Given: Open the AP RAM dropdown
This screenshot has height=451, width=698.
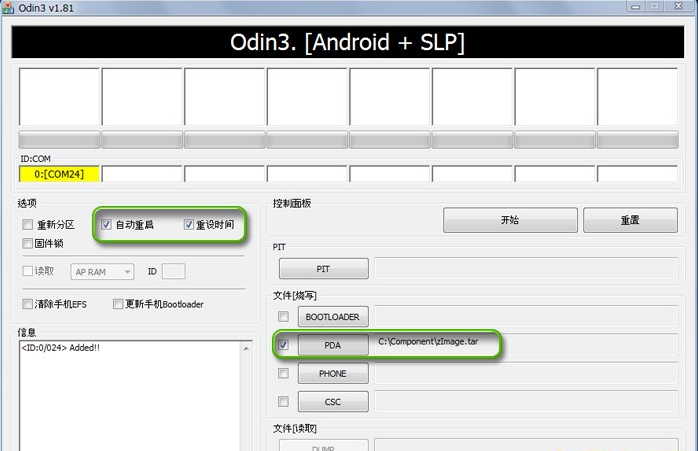Looking at the screenshot, I should tap(102, 272).
